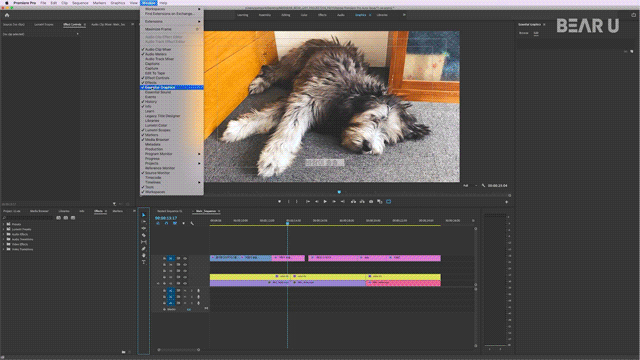Click the Export Frame camera icon
This screenshot has width=640, height=360.
tap(371, 201)
